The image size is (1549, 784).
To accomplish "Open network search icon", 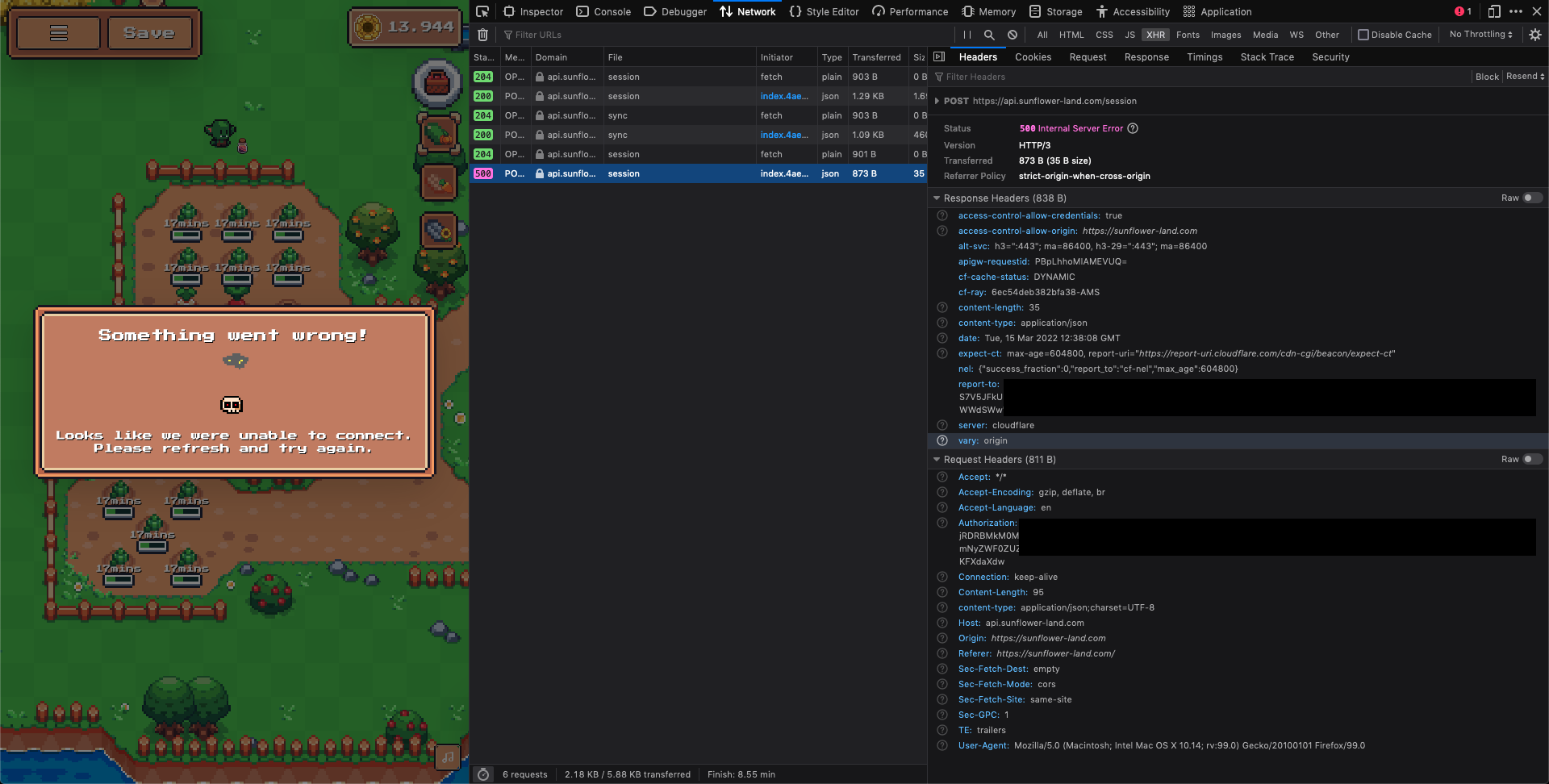I will click(989, 35).
